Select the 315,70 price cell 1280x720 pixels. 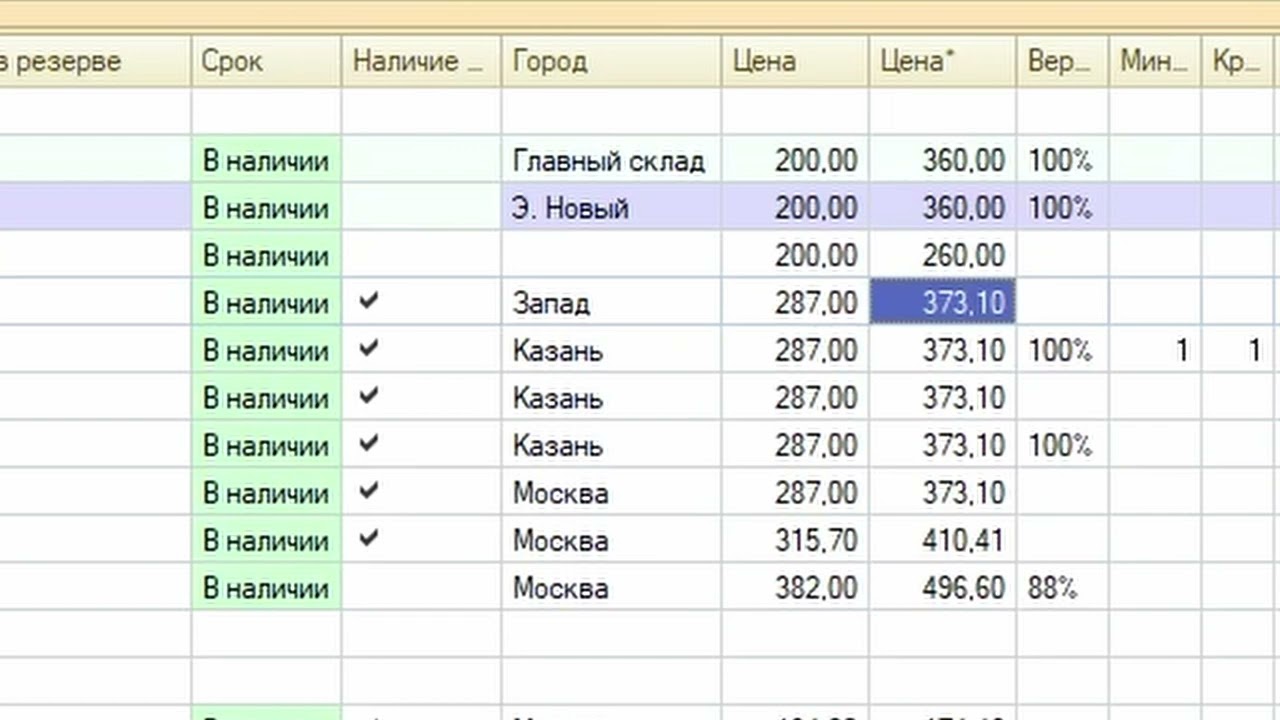pyautogui.click(x=795, y=541)
